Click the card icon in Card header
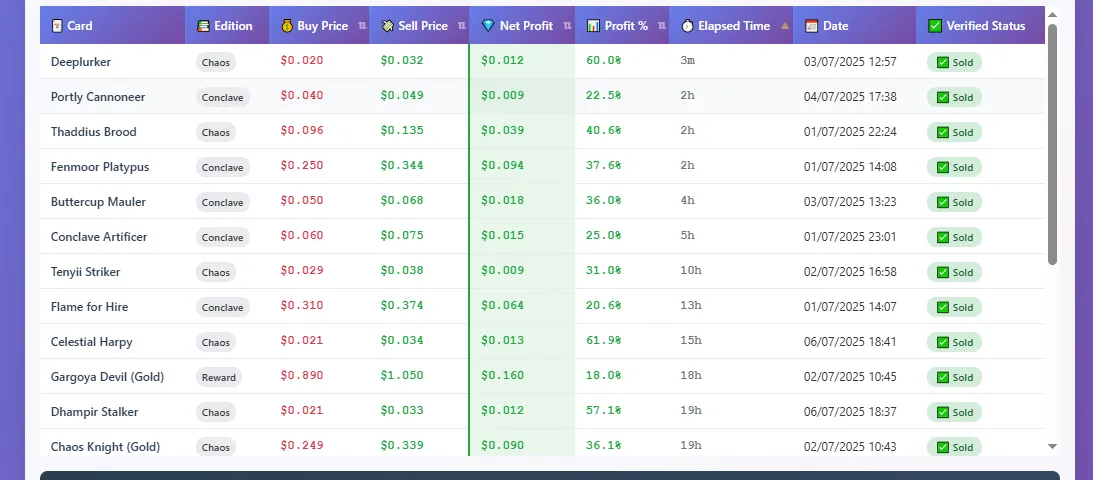The width and height of the screenshot is (1093, 480). point(56,26)
